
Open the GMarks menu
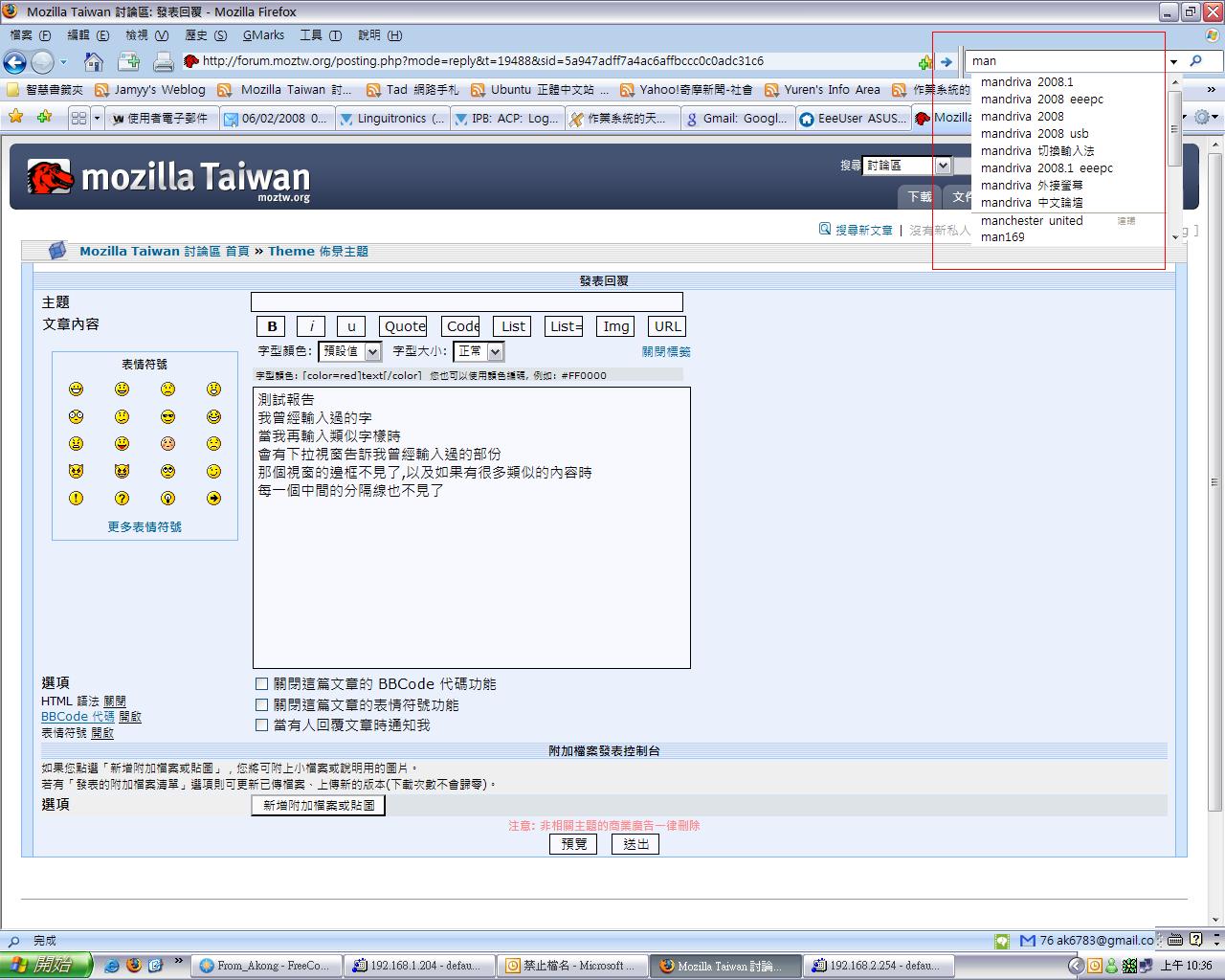coord(264,35)
